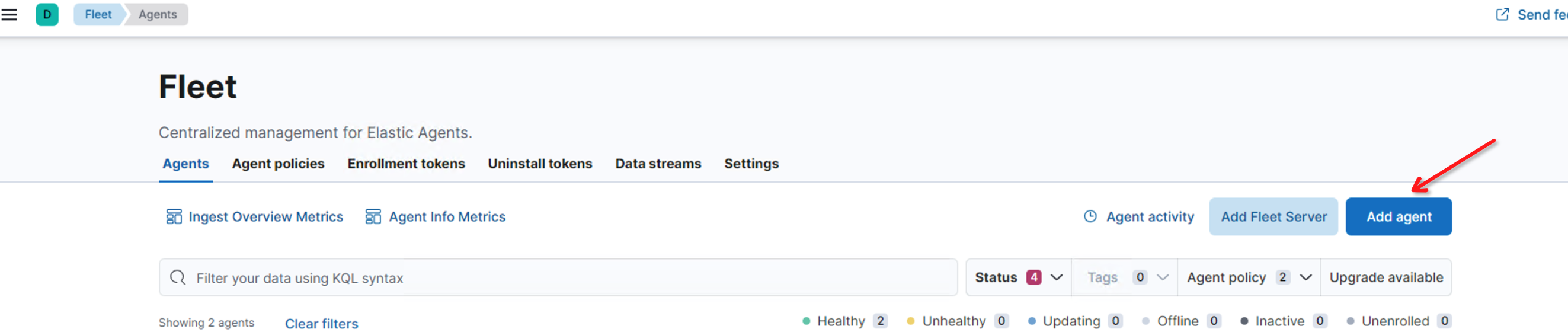Open the Fleet Settings tab

[751, 164]
